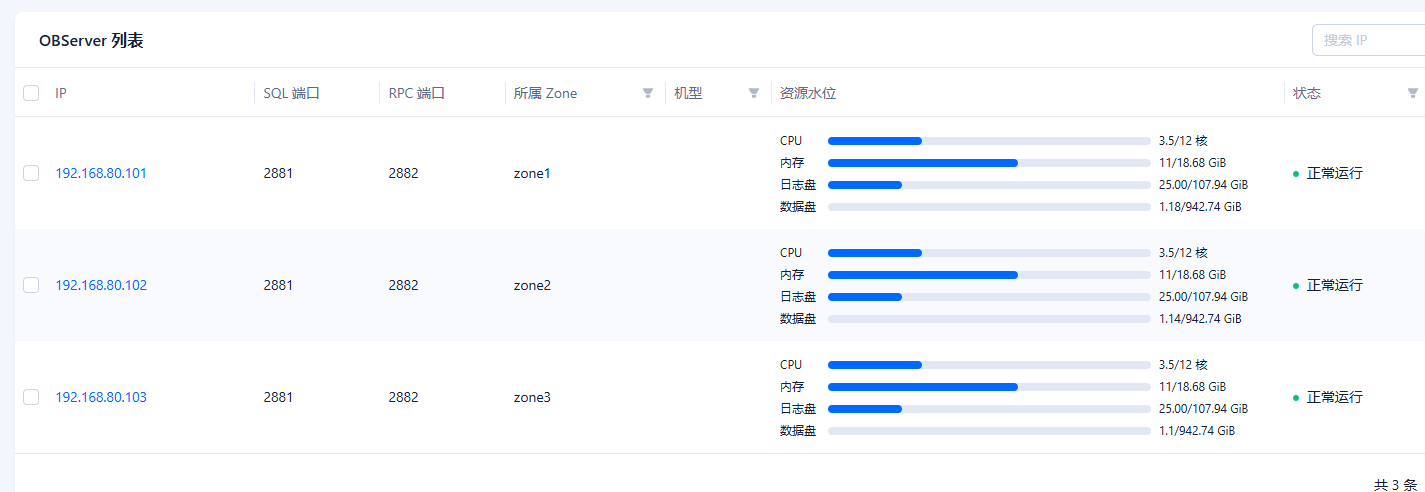
Task: Click the 共 3 条 total count
Action: (x=1395, y=484)
